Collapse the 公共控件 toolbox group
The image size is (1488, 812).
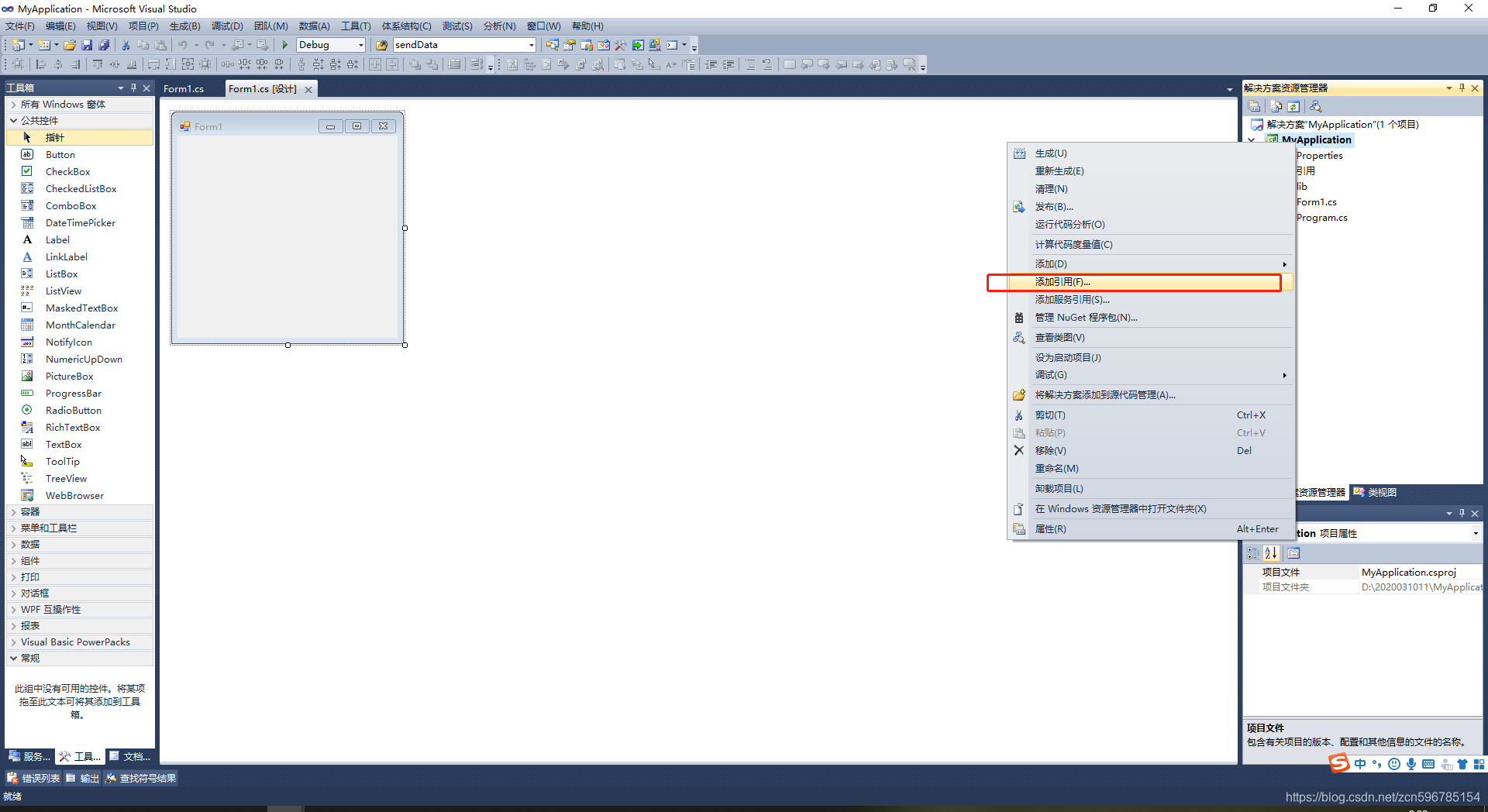[x=13, y=120]
